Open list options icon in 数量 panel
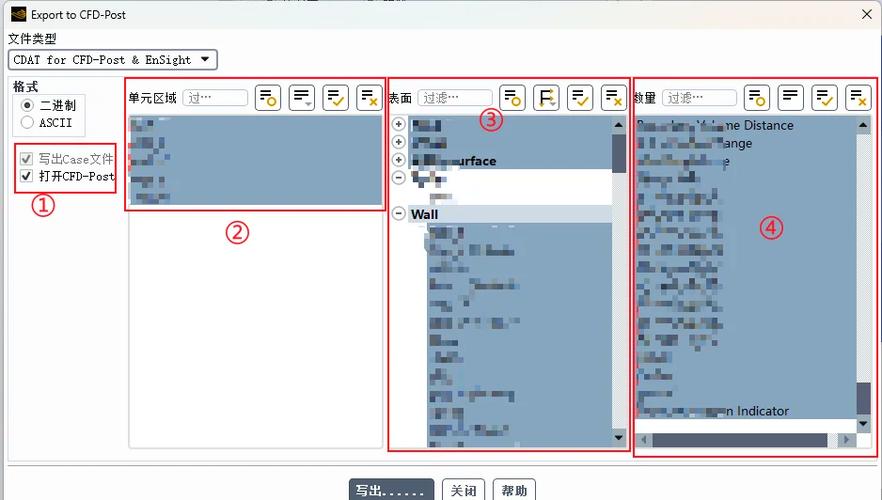 [791, 98]
